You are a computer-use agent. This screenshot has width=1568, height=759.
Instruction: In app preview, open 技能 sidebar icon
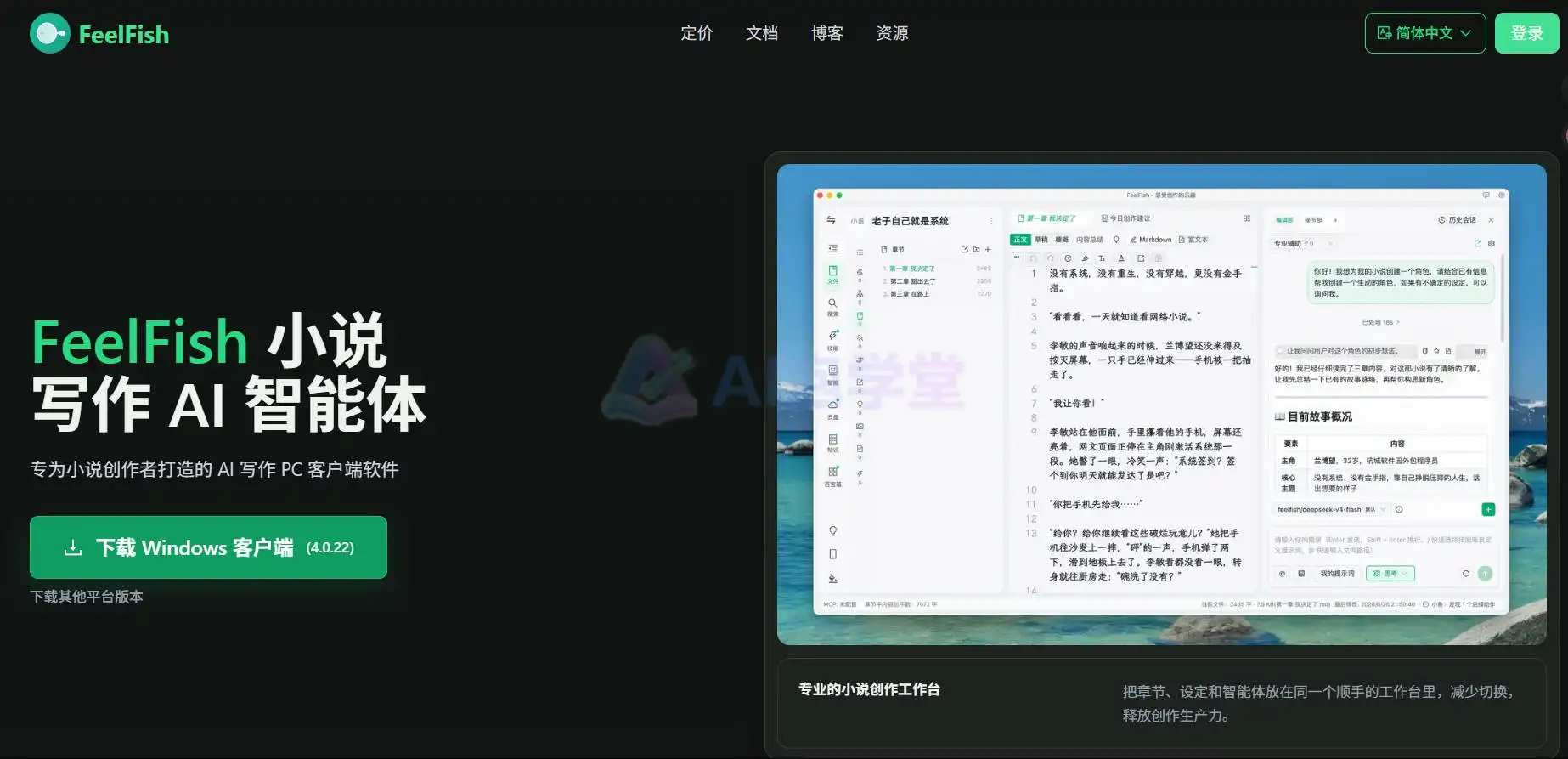tap(832, 340)
